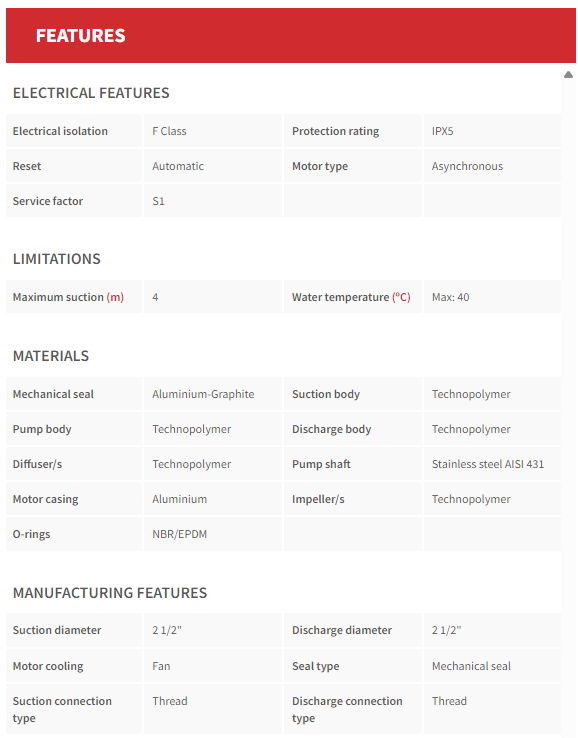Click the Seal type Mechanical seal value
The height and width of the screenshot is (738, 578).
[x=471, y=666]
